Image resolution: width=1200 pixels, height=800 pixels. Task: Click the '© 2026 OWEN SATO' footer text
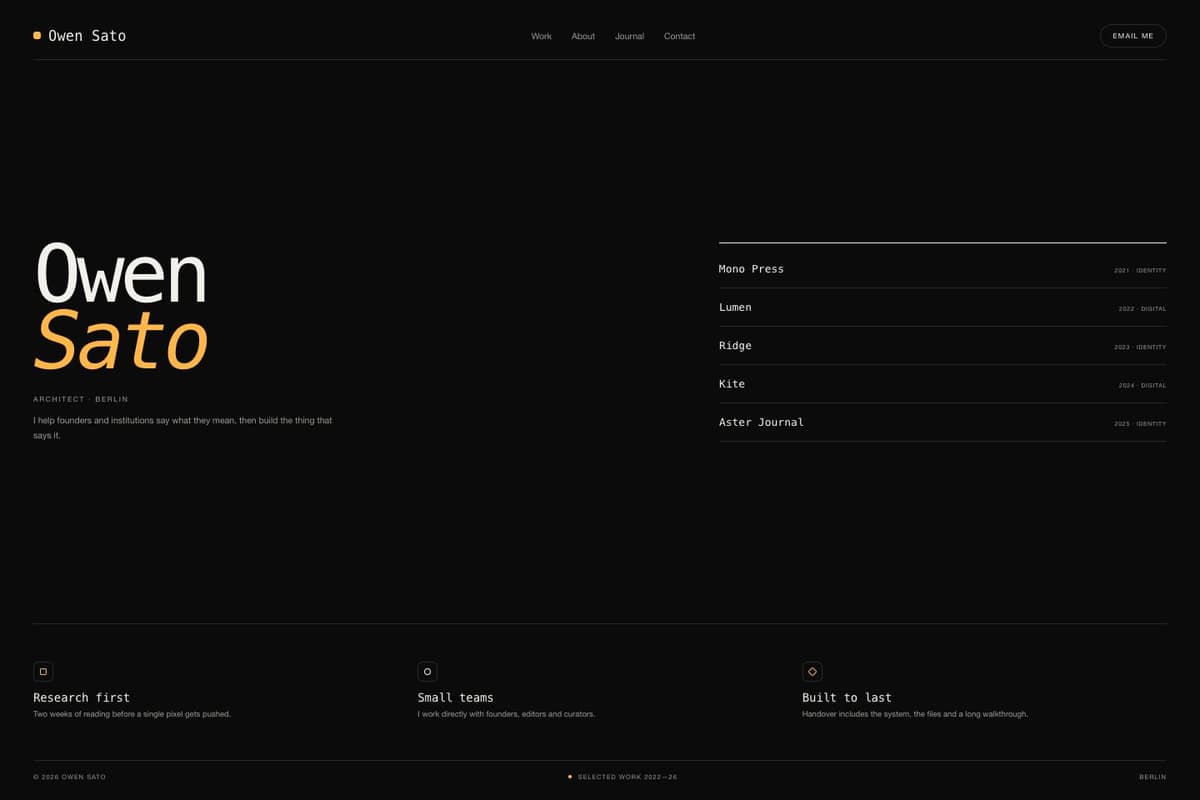[69, 777]
